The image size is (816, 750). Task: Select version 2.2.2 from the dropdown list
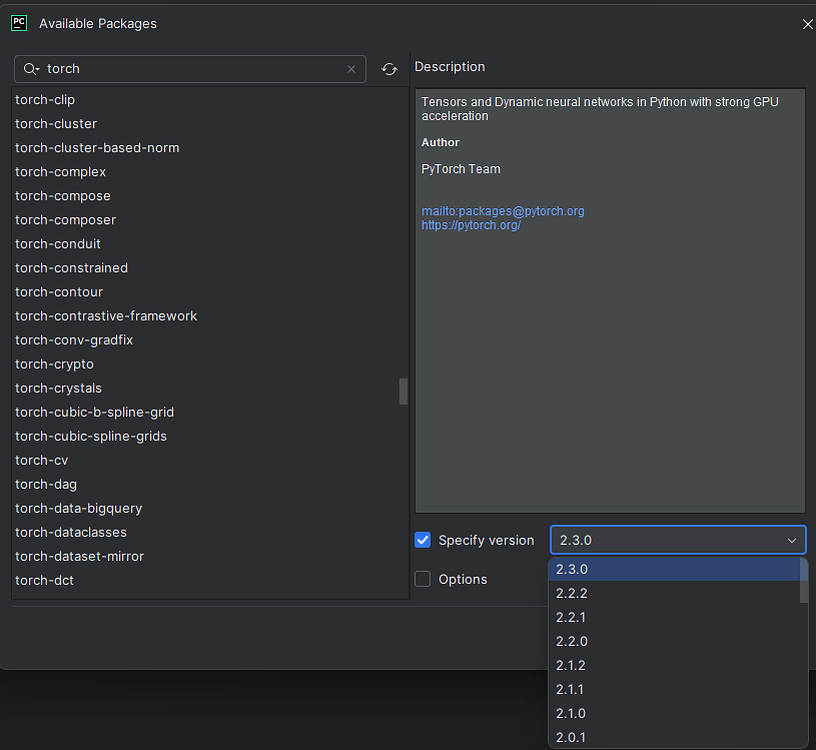572,593
